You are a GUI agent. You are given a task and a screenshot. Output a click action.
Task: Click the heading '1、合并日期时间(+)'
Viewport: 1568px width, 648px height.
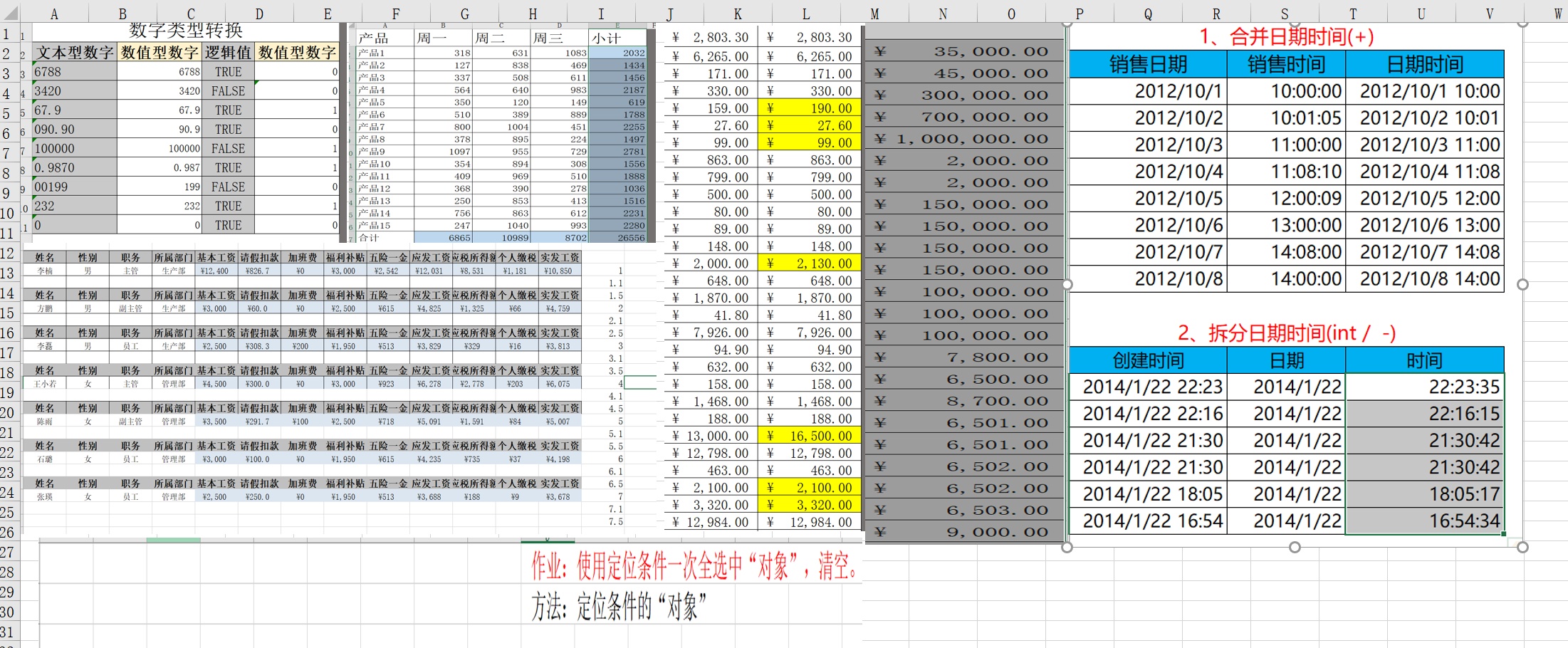(x=1287, y=36)
